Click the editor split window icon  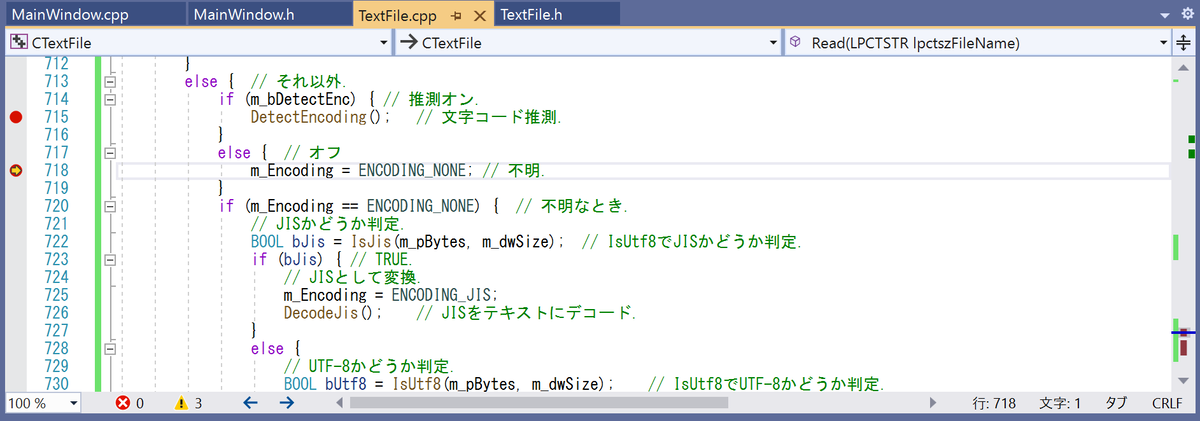1184,43
